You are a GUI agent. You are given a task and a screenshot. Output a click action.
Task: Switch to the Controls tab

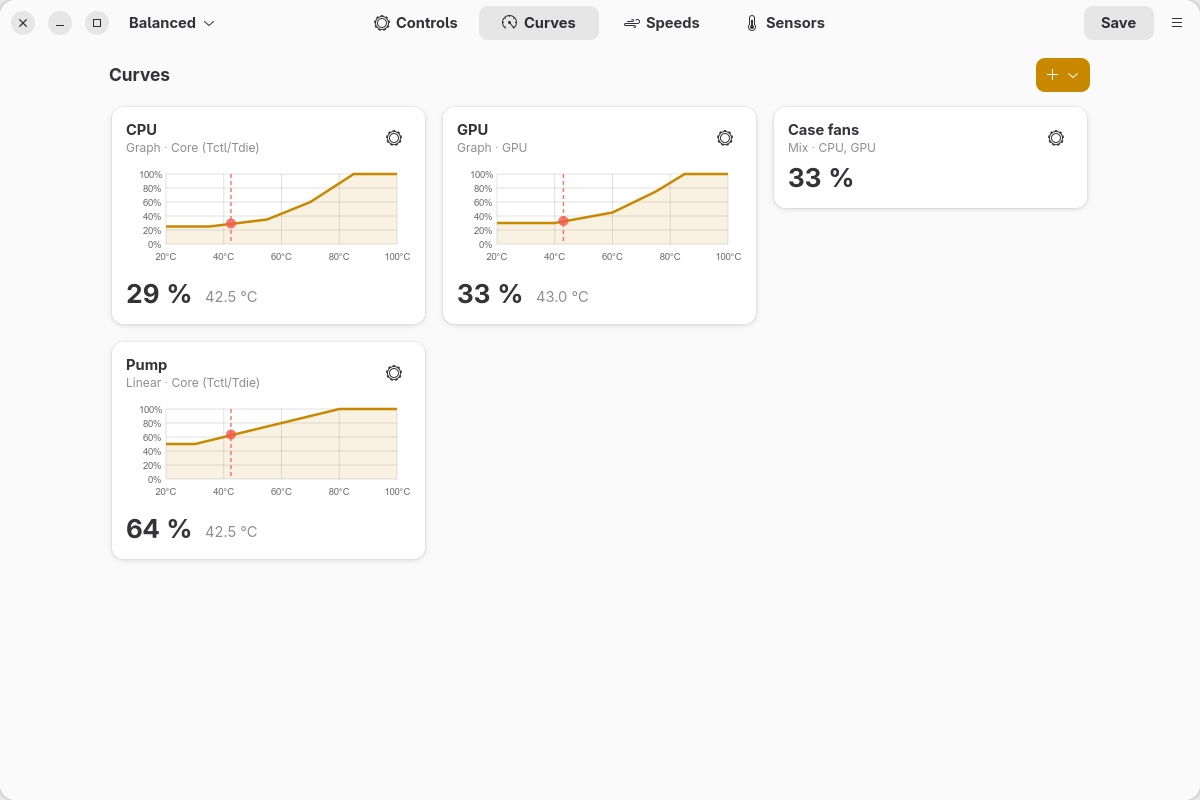[416, 23]
